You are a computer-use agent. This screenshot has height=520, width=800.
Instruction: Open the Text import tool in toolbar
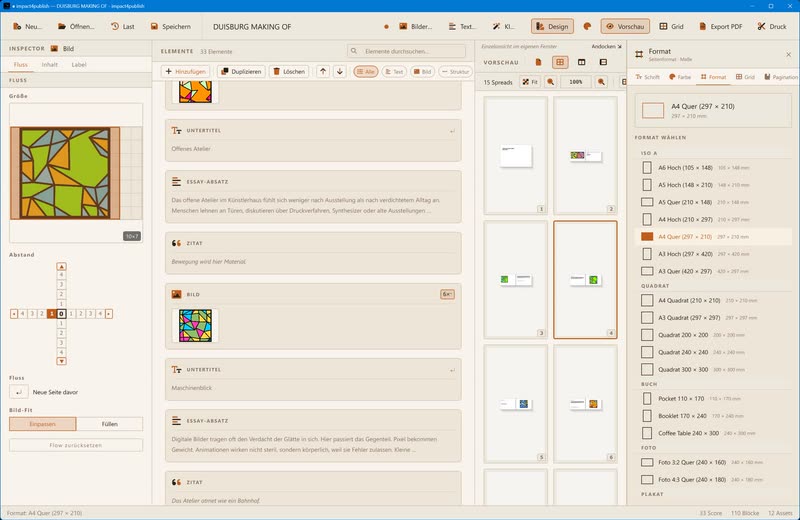(x=462, y=27)
